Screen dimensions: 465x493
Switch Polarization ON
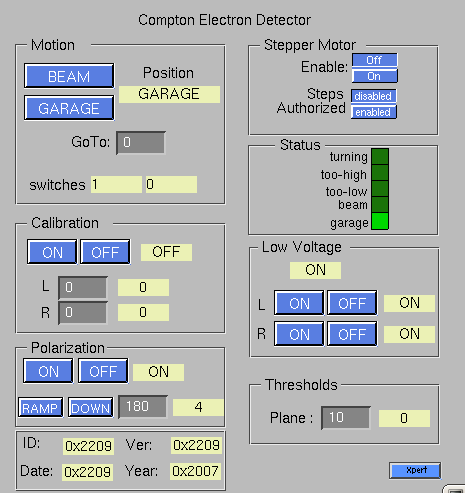[x=48, y=371]
